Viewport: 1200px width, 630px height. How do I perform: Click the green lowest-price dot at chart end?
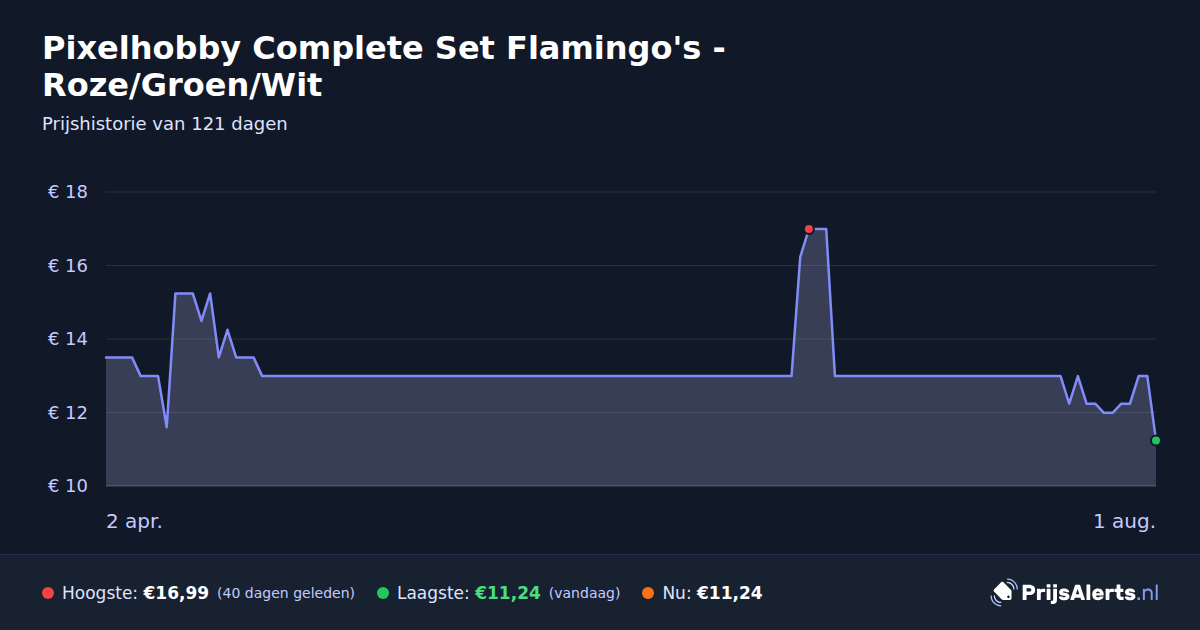(1156, 440)
